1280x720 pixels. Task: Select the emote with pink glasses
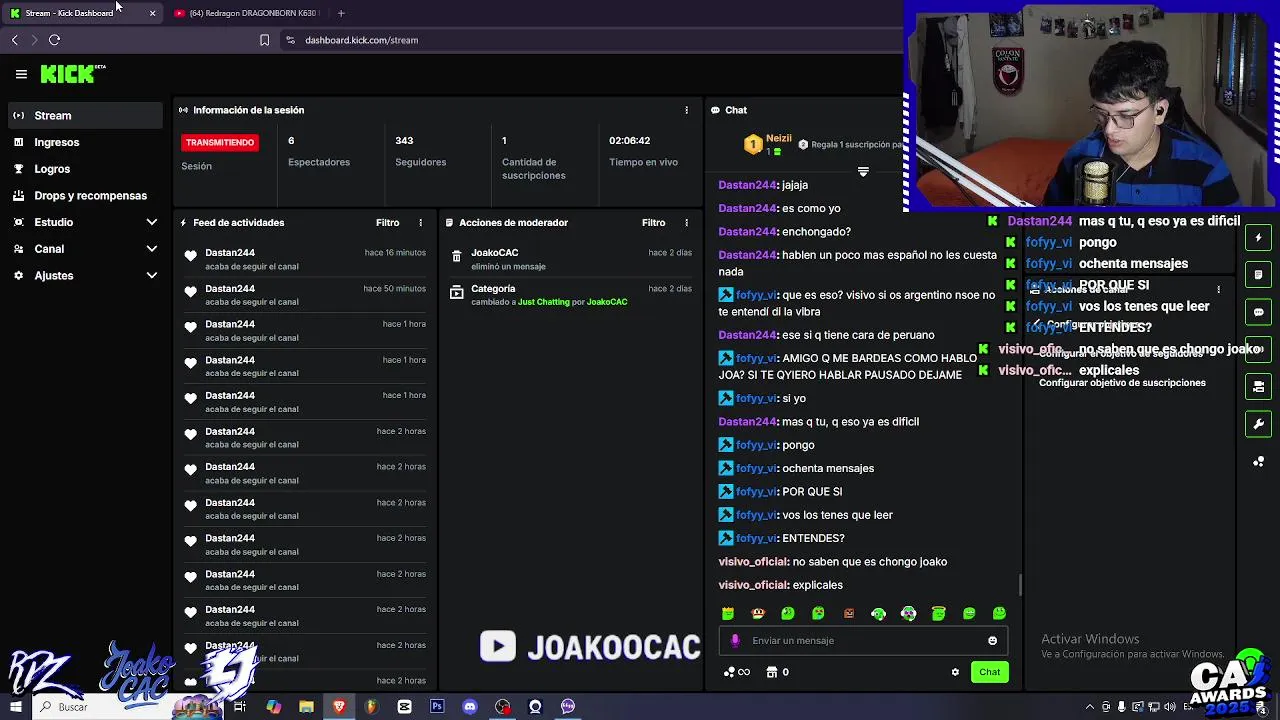pyautogui.click(x=909, y=613)
